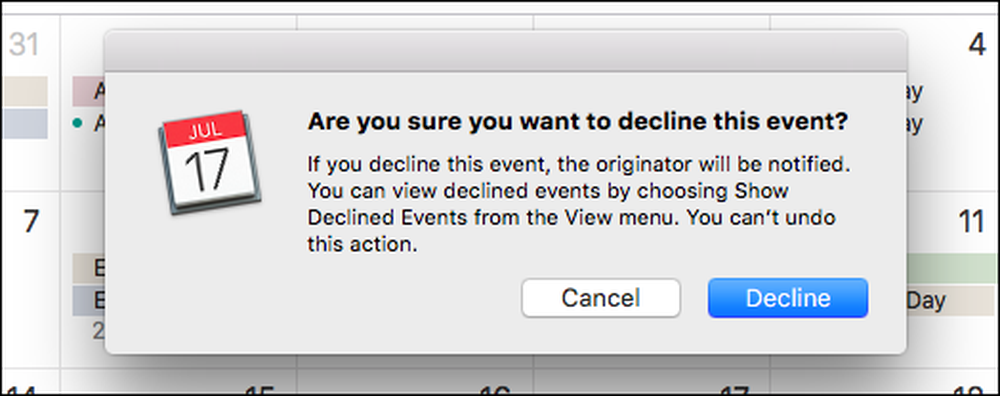Click the dialog's gray title bar

pyautogui.click(x=505, y=50)
